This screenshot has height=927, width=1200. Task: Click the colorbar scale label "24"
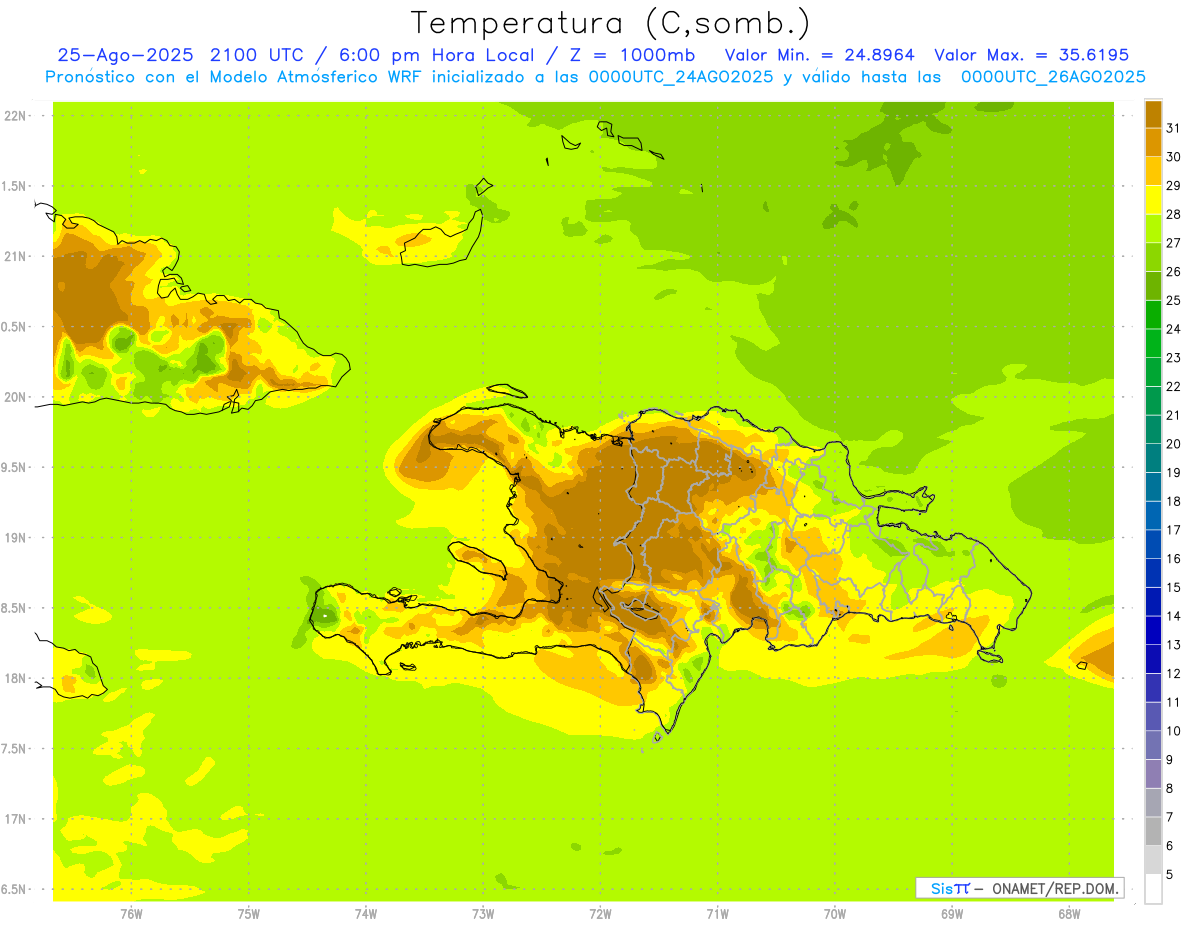pos(1174,329)
